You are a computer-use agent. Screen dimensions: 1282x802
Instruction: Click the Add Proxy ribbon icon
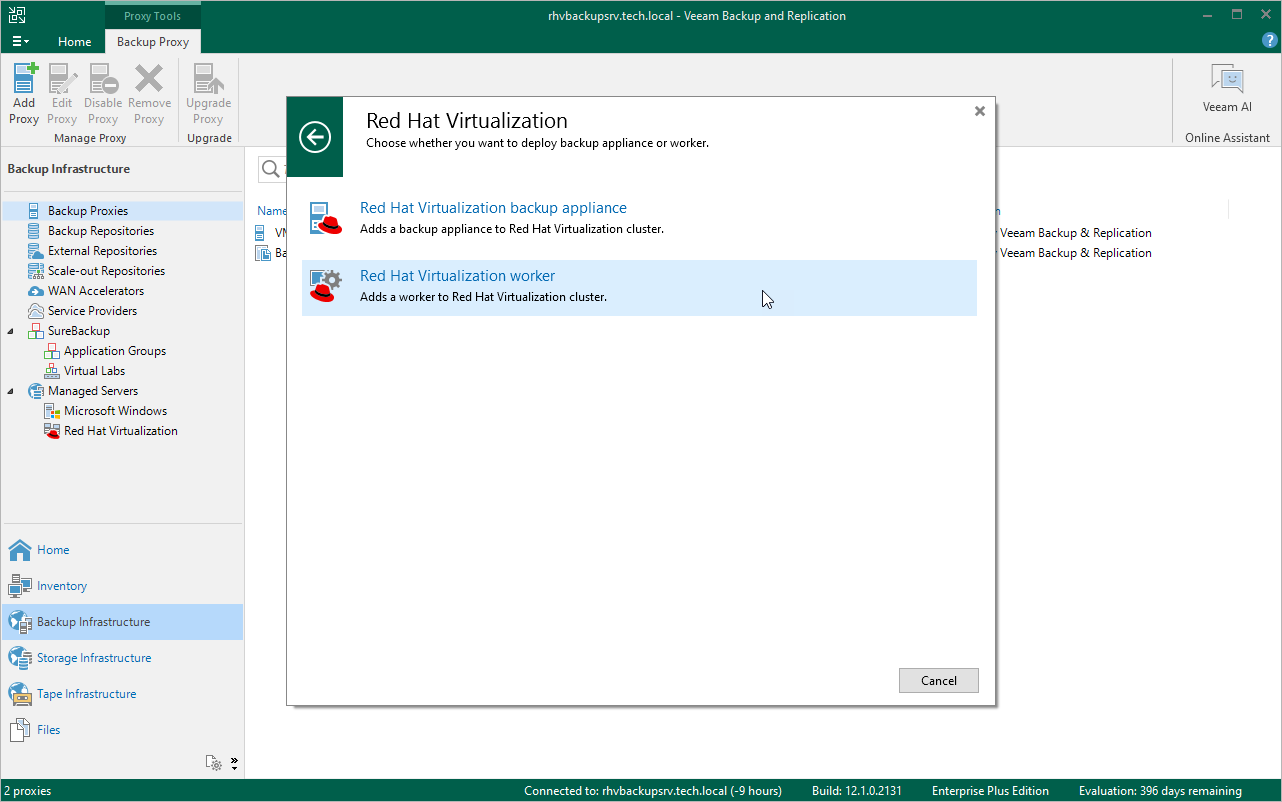point(24,95)
